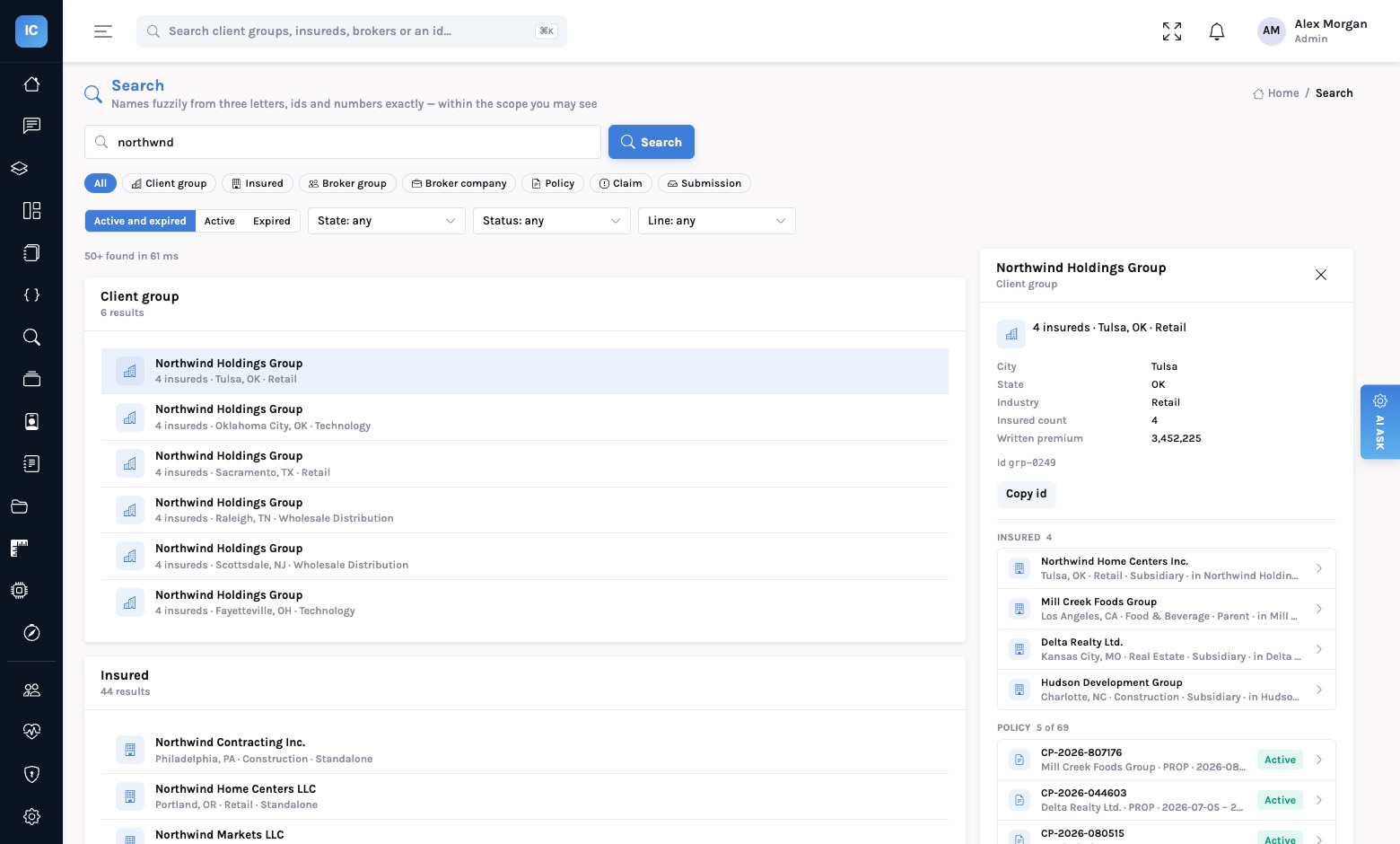This screenshot has width=1400, height=844.
Task: Expand Mill Creek Foods Group insured row
Action: coord(1167,609)
